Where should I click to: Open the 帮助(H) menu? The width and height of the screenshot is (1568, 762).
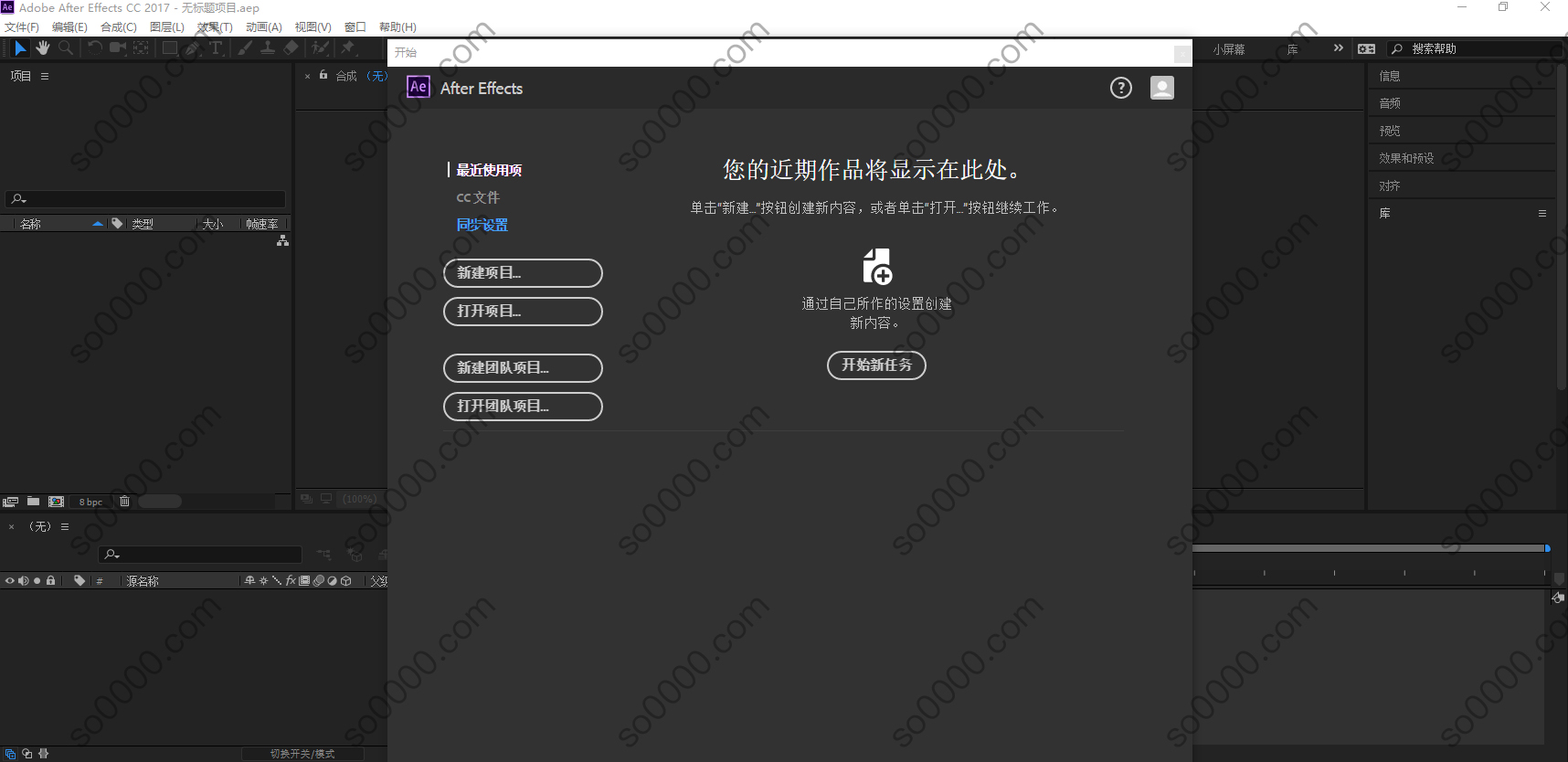(x=397, y=27)
